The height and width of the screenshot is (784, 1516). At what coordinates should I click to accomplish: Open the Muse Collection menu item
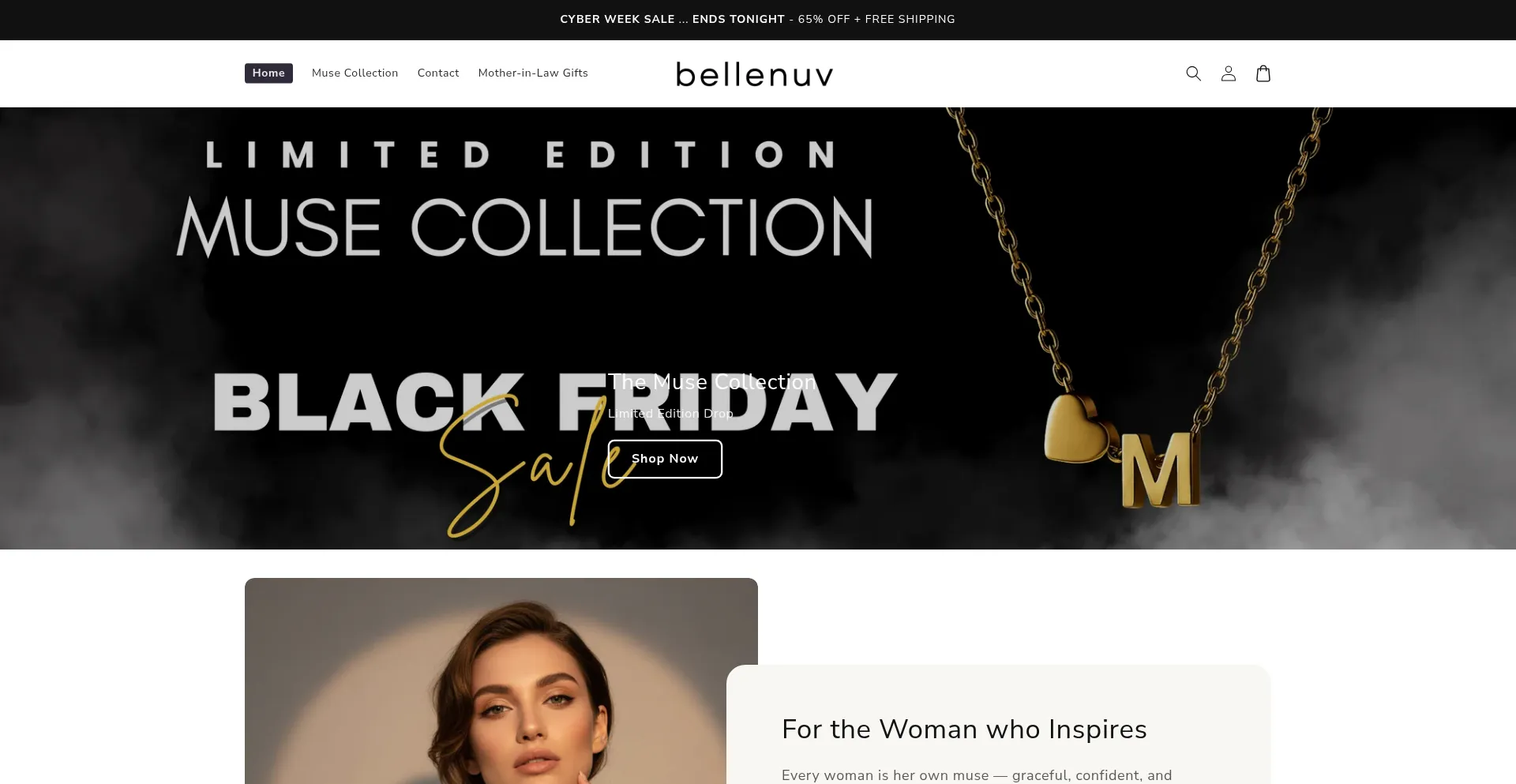coord(355,73)
